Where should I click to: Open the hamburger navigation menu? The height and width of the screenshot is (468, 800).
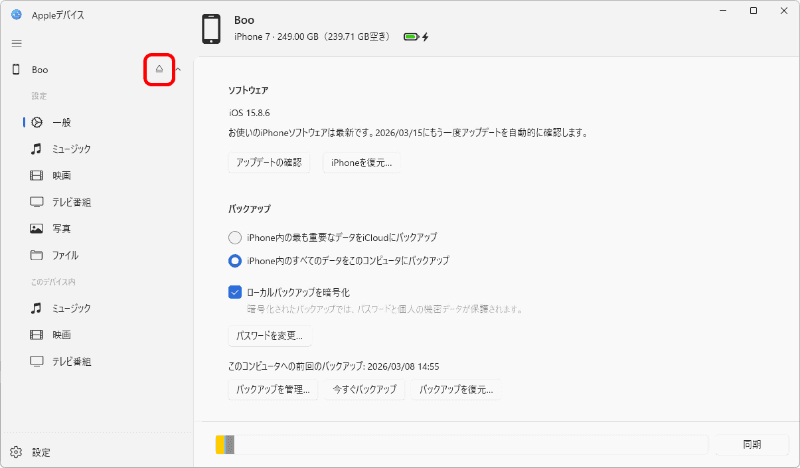click(x=16, y=43)
